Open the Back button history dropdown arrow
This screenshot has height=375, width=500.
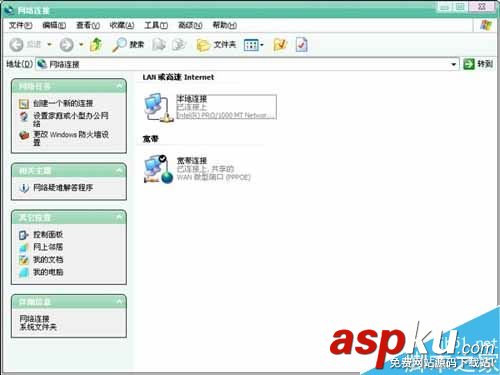[49, 44]
